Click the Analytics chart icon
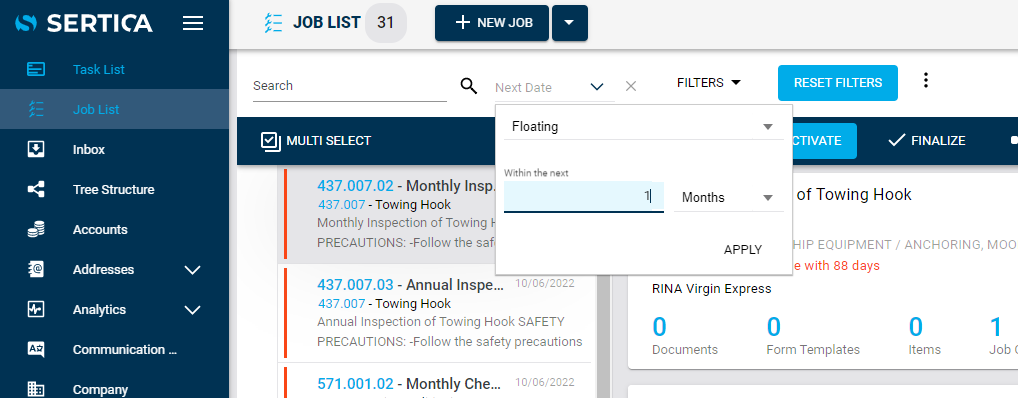Screen dimensions: 1018x398 pos(36,310)
